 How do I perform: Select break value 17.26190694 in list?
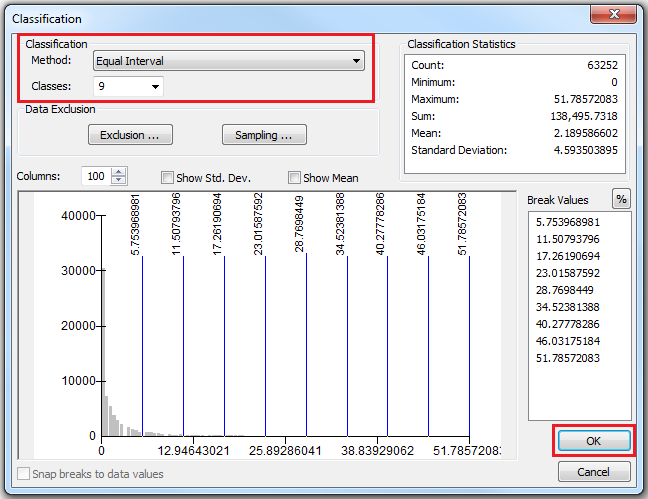point(567,256)
